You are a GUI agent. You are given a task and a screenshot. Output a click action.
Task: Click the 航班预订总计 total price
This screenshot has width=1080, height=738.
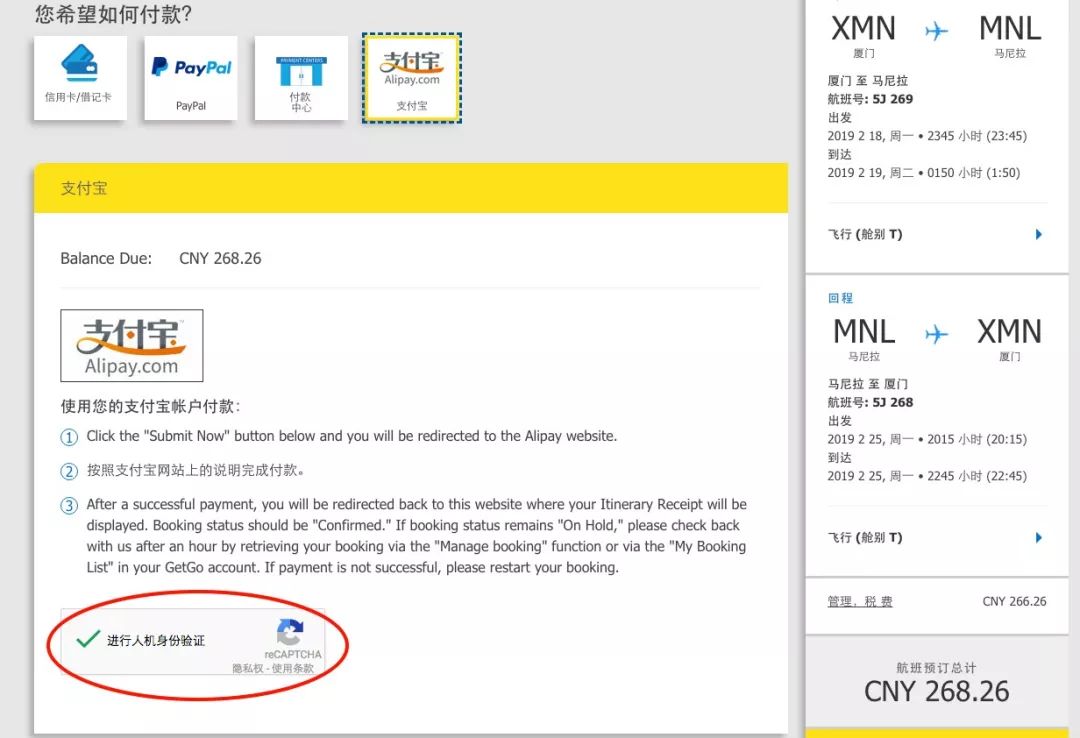pos(936,691)
